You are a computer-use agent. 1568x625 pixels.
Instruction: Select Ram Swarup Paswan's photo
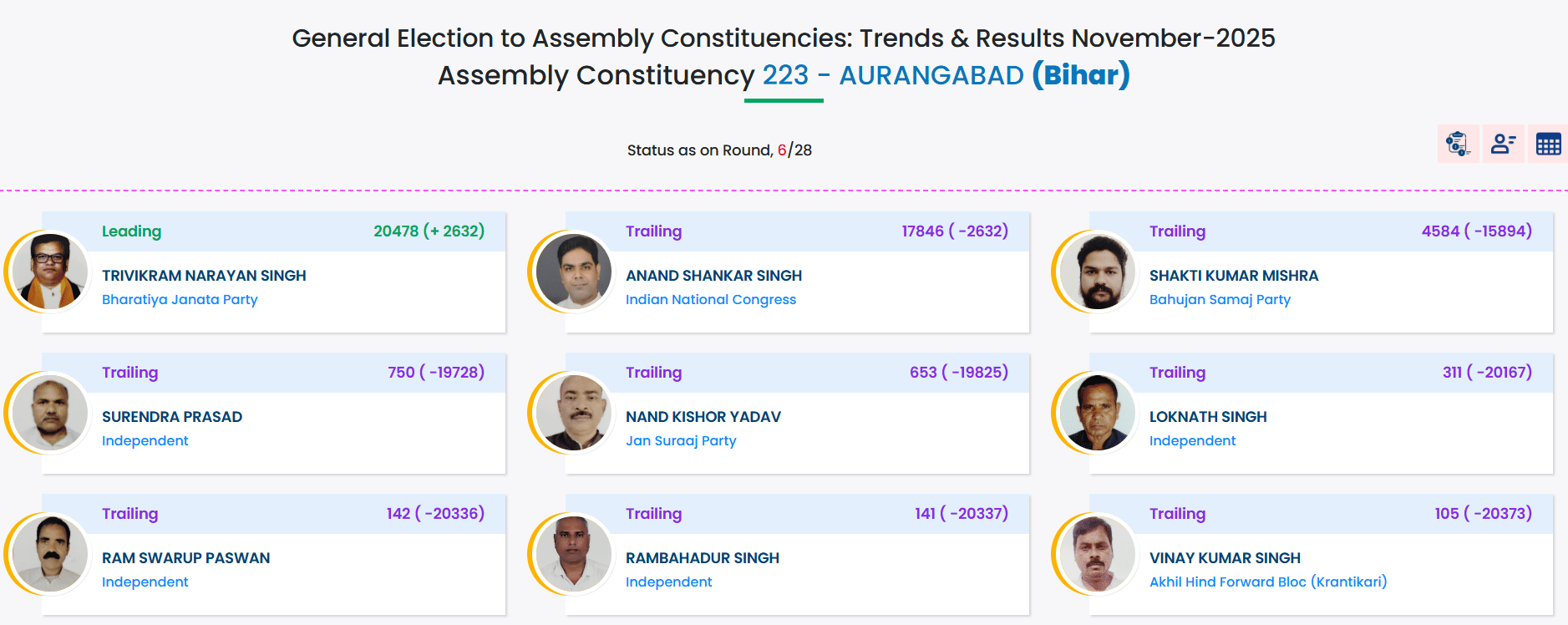(50, 554)
